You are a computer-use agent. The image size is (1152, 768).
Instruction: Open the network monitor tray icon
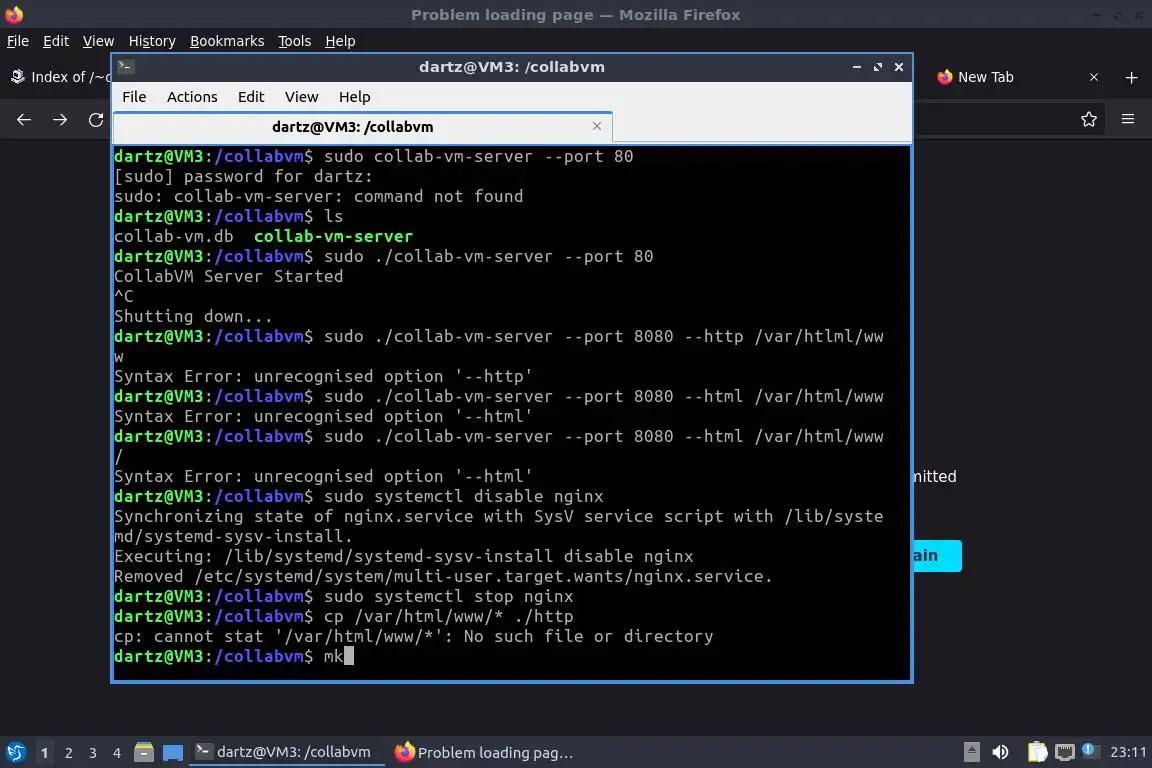pyautogui.click(x=1064, y=752)
